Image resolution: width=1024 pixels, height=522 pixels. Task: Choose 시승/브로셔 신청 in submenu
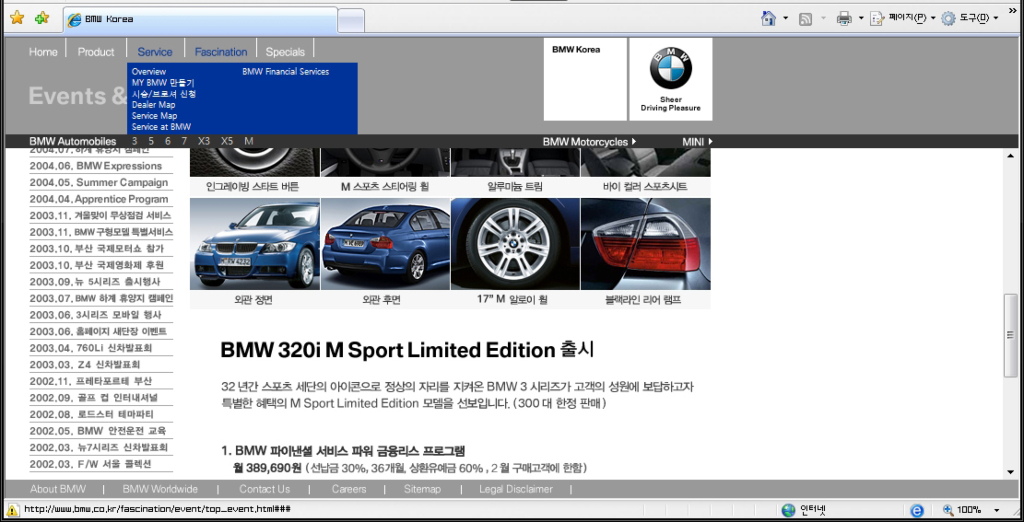[164, 93]
